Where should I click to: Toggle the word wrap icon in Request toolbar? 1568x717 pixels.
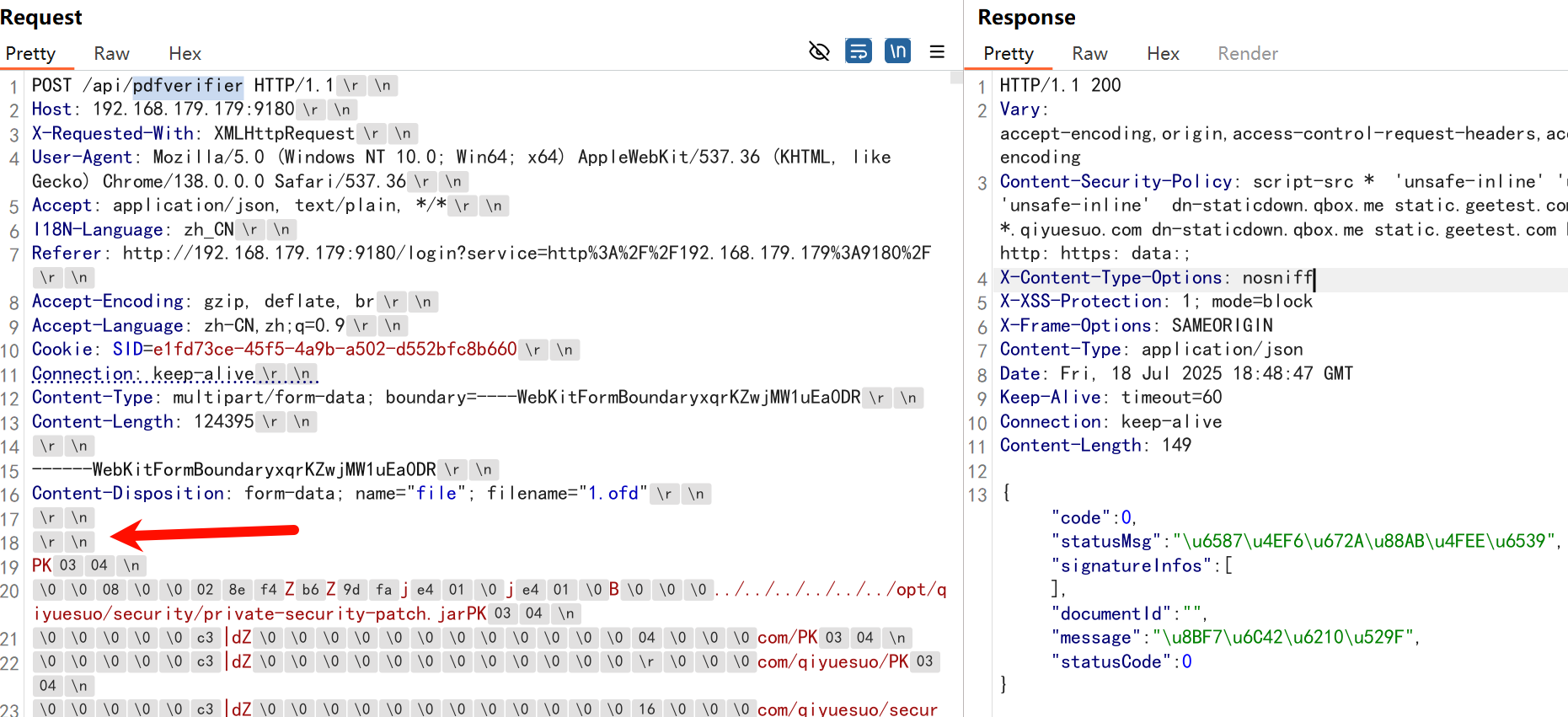(858, 52)
